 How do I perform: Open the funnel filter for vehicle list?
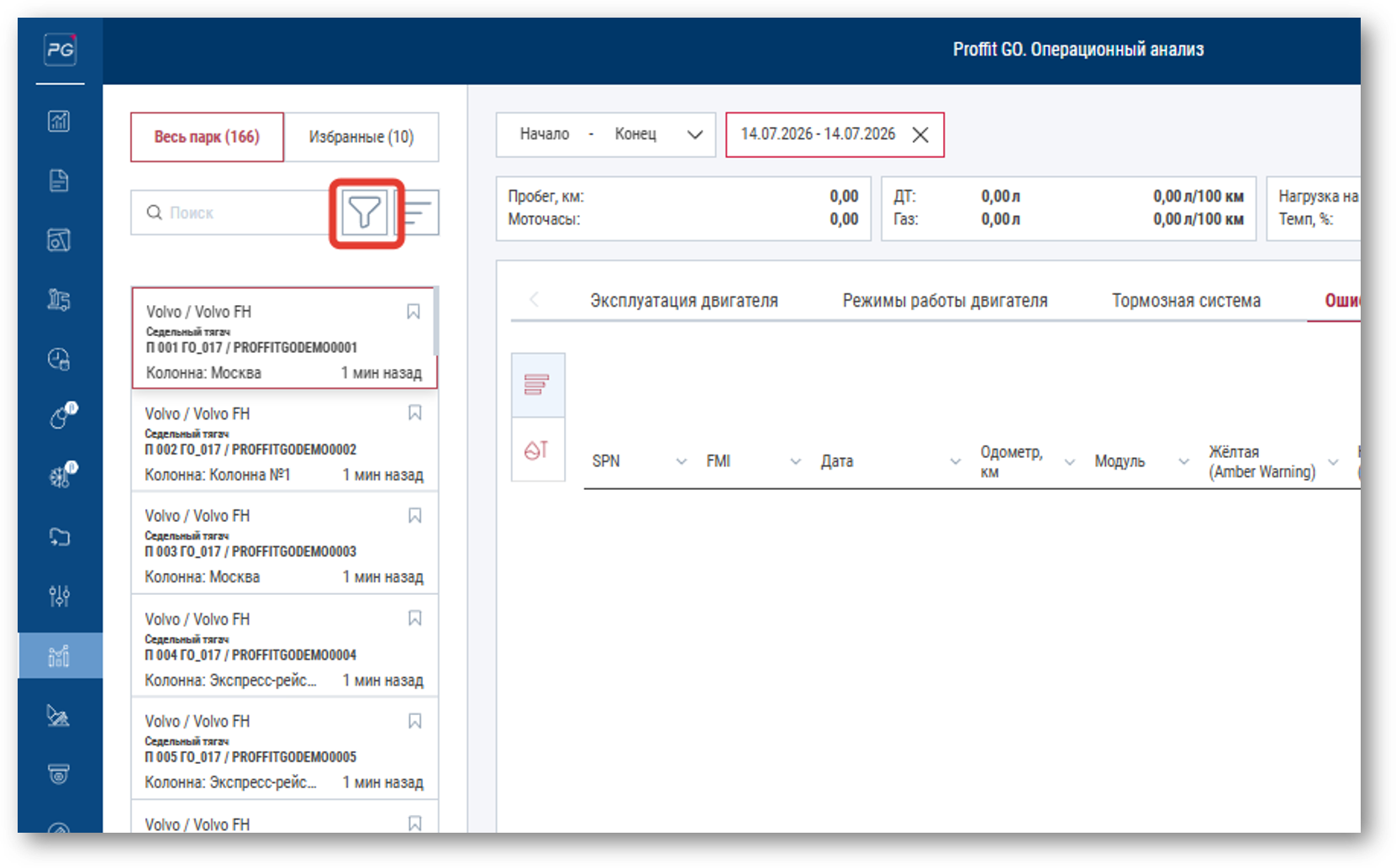click(365, 213)
